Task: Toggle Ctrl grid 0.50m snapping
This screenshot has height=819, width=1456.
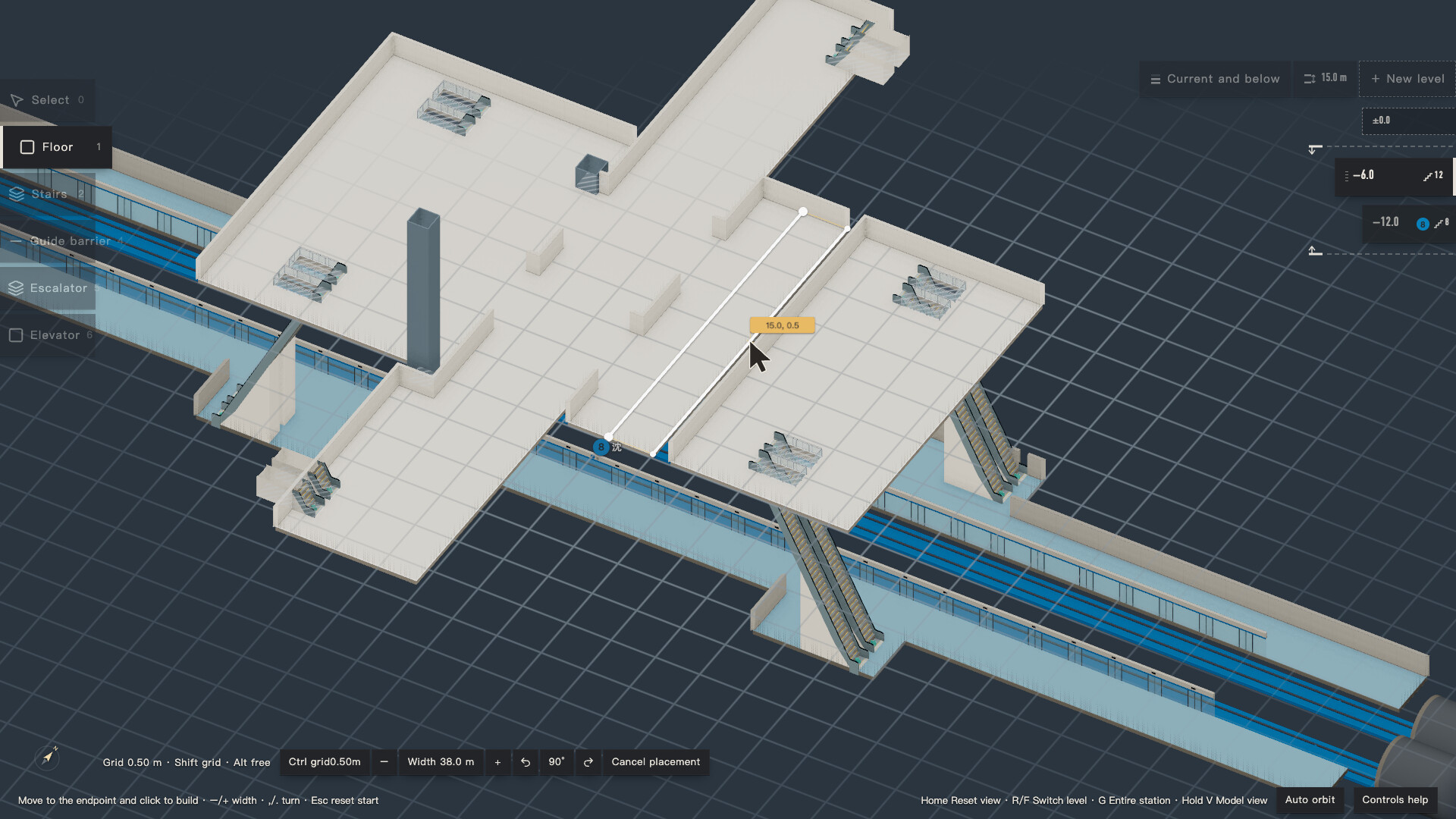Action: 325,762
